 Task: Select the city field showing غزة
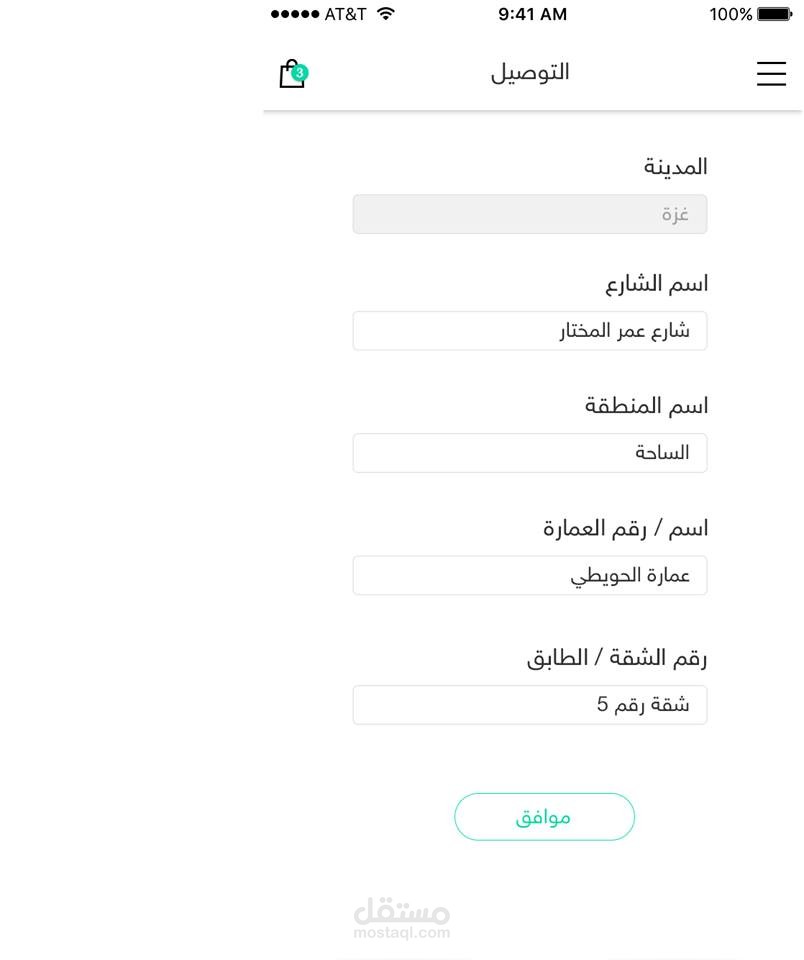[529, 214]
